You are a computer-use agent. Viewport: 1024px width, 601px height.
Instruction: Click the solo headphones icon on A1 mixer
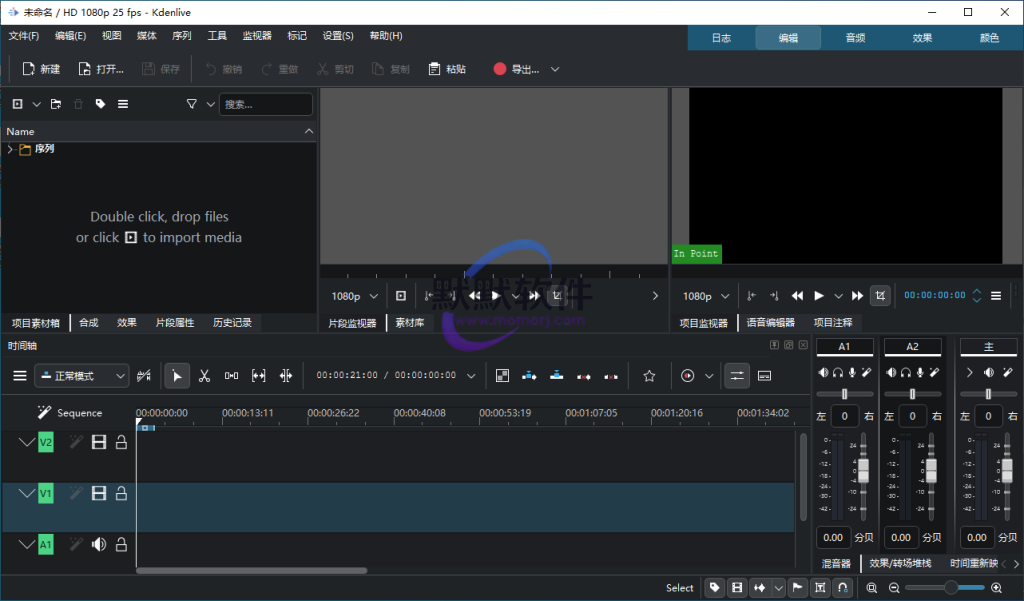coord(837,372)
